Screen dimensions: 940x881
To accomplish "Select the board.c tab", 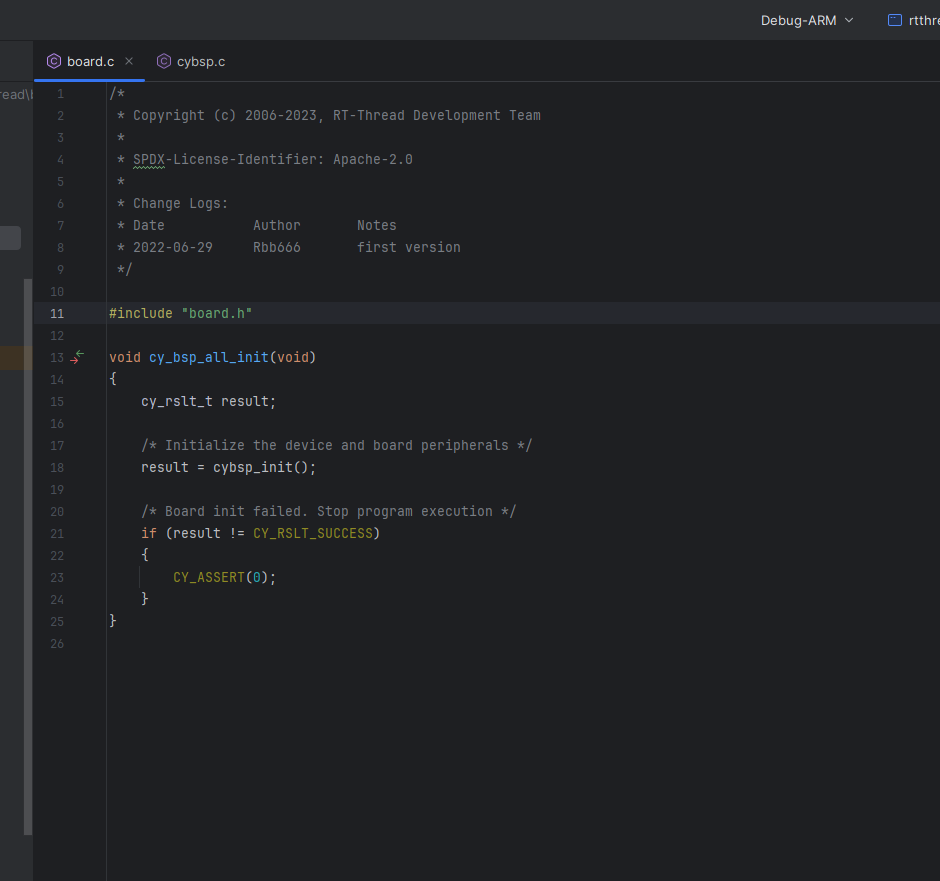I will tap(90, 61).
